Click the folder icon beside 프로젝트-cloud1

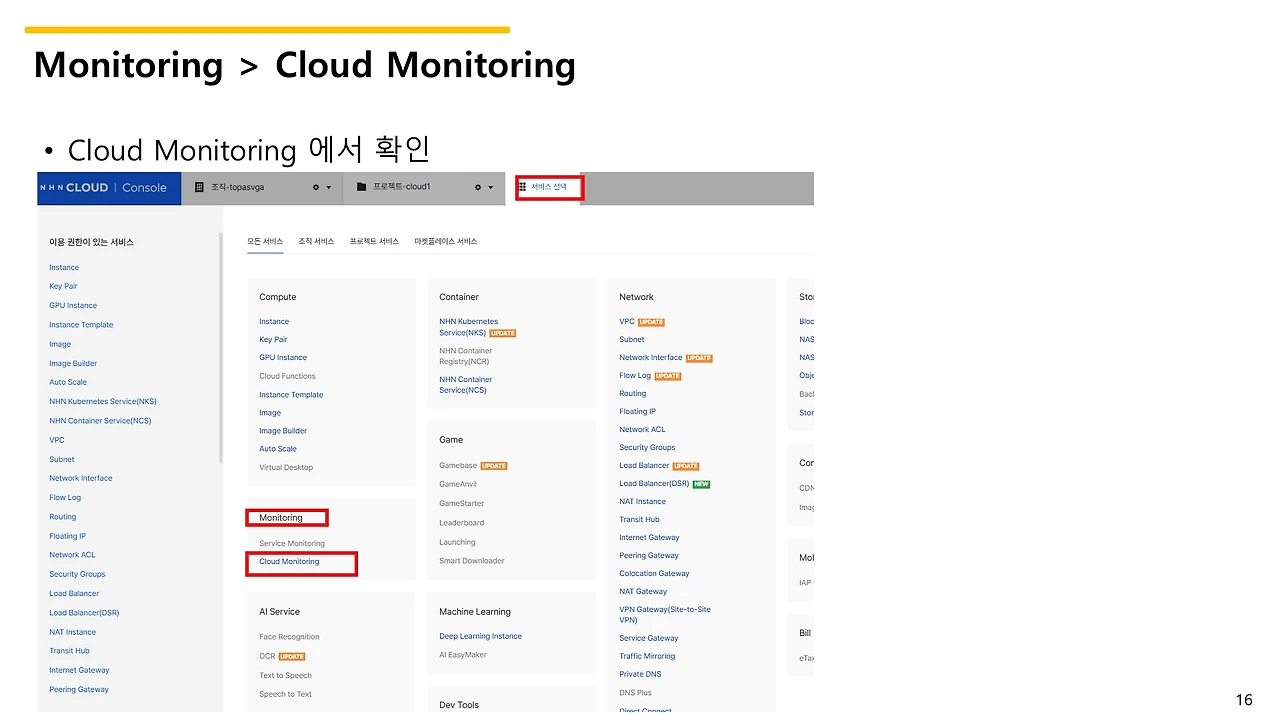click(x=361, y=187)
